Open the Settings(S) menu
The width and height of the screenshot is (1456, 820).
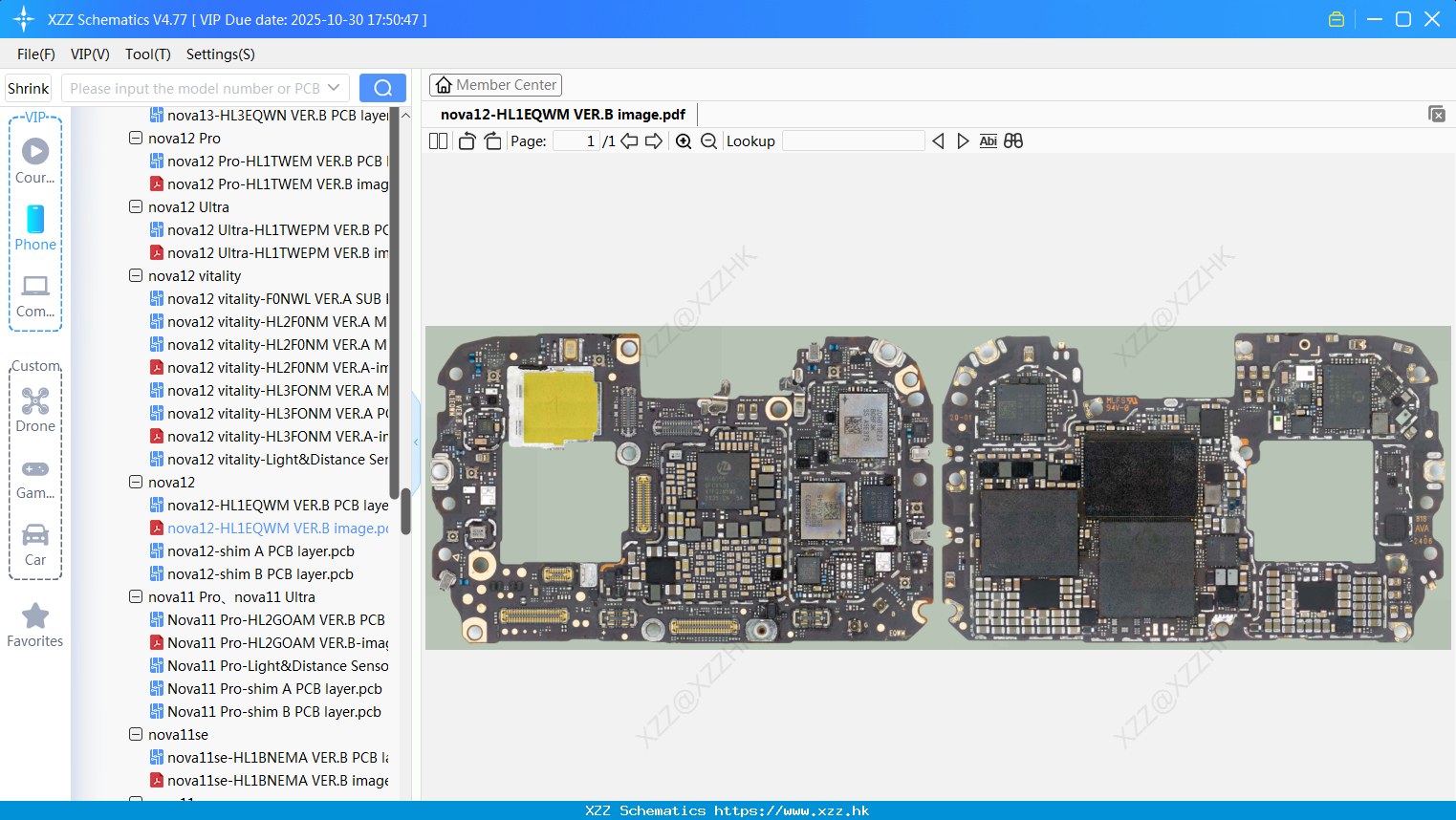221,54
